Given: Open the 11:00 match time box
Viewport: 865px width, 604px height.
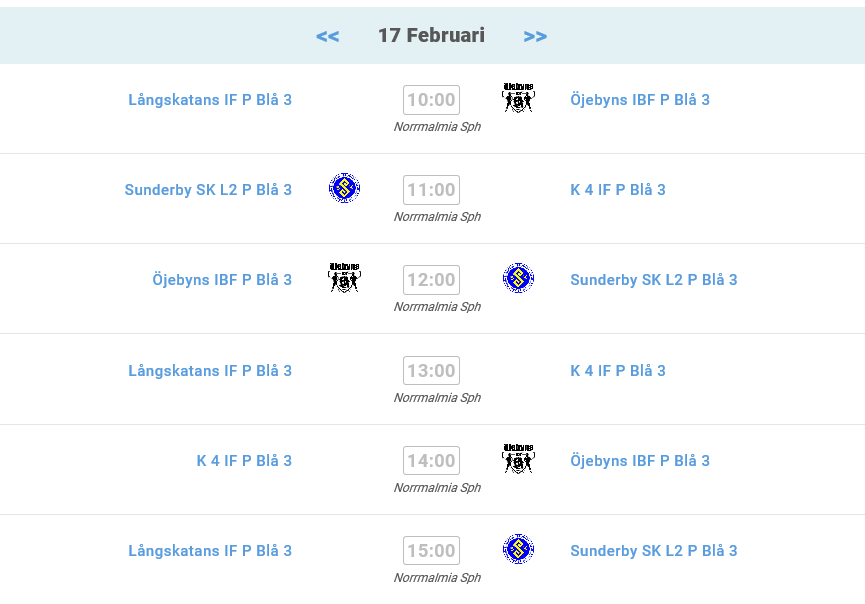Looking at the screenshot, I should [431, 190].
